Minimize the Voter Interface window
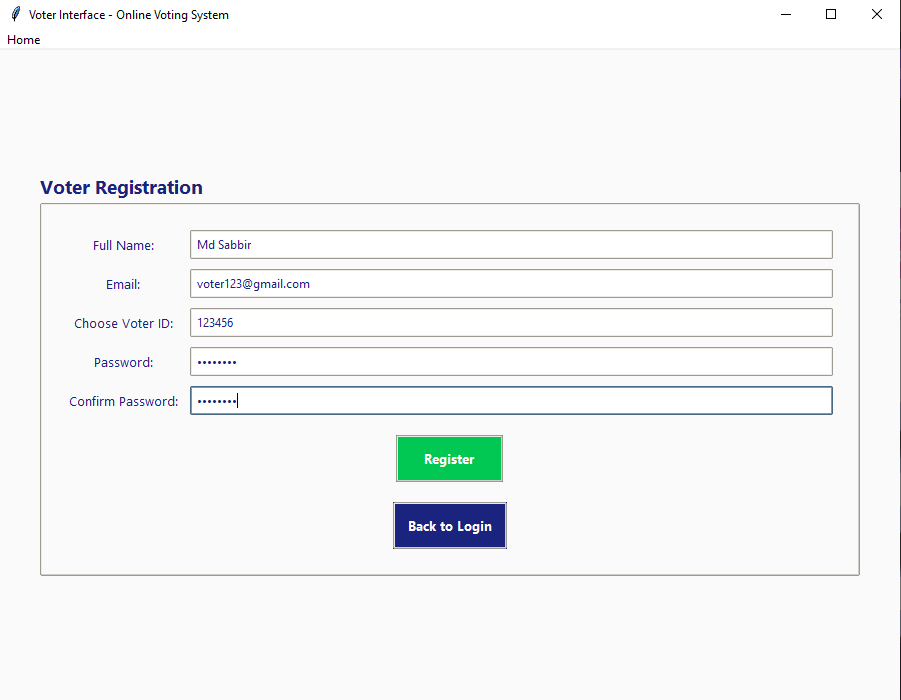The height and width of the screenshot is (700, 901). point(785,14)
